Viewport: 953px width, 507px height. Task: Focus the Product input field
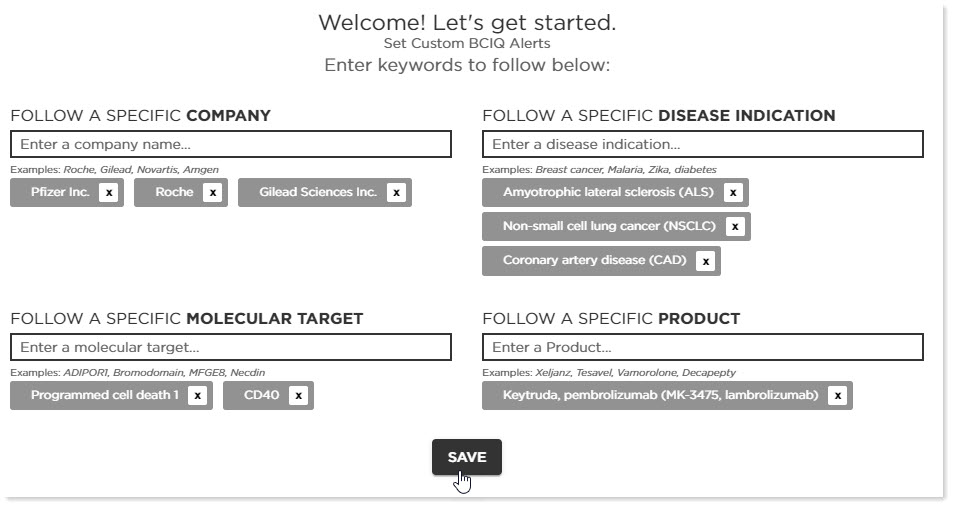click(703, 347)
